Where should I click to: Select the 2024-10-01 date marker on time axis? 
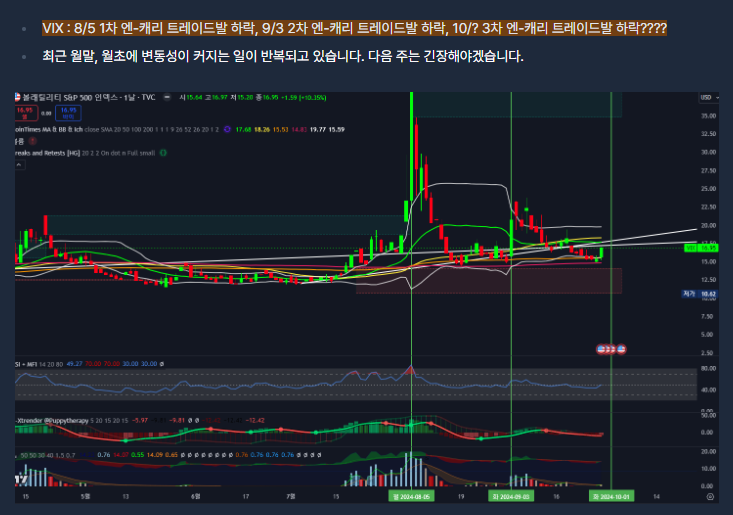610,495
